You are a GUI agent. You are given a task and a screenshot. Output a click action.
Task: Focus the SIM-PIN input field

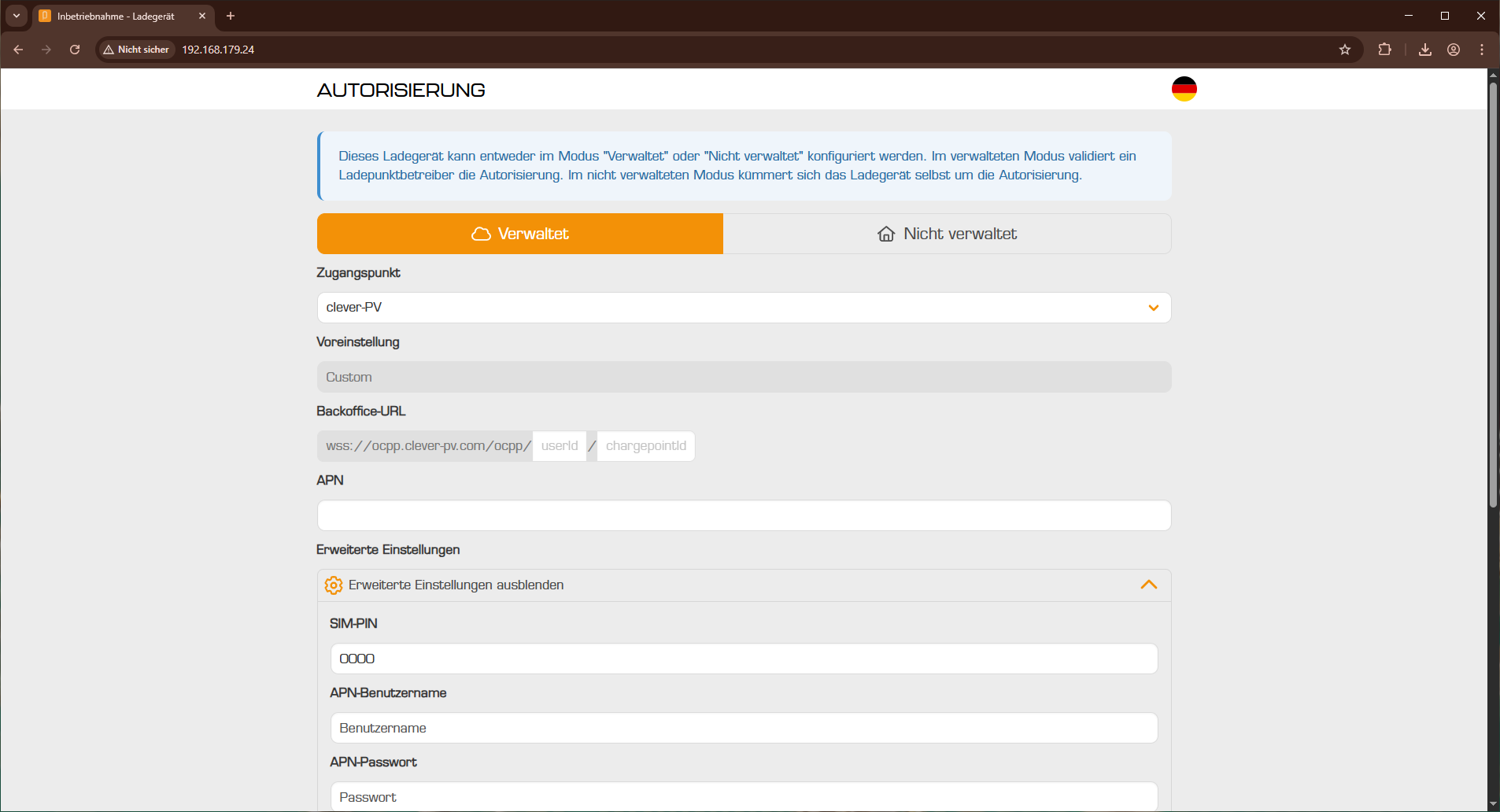click(x=743, y=659)
